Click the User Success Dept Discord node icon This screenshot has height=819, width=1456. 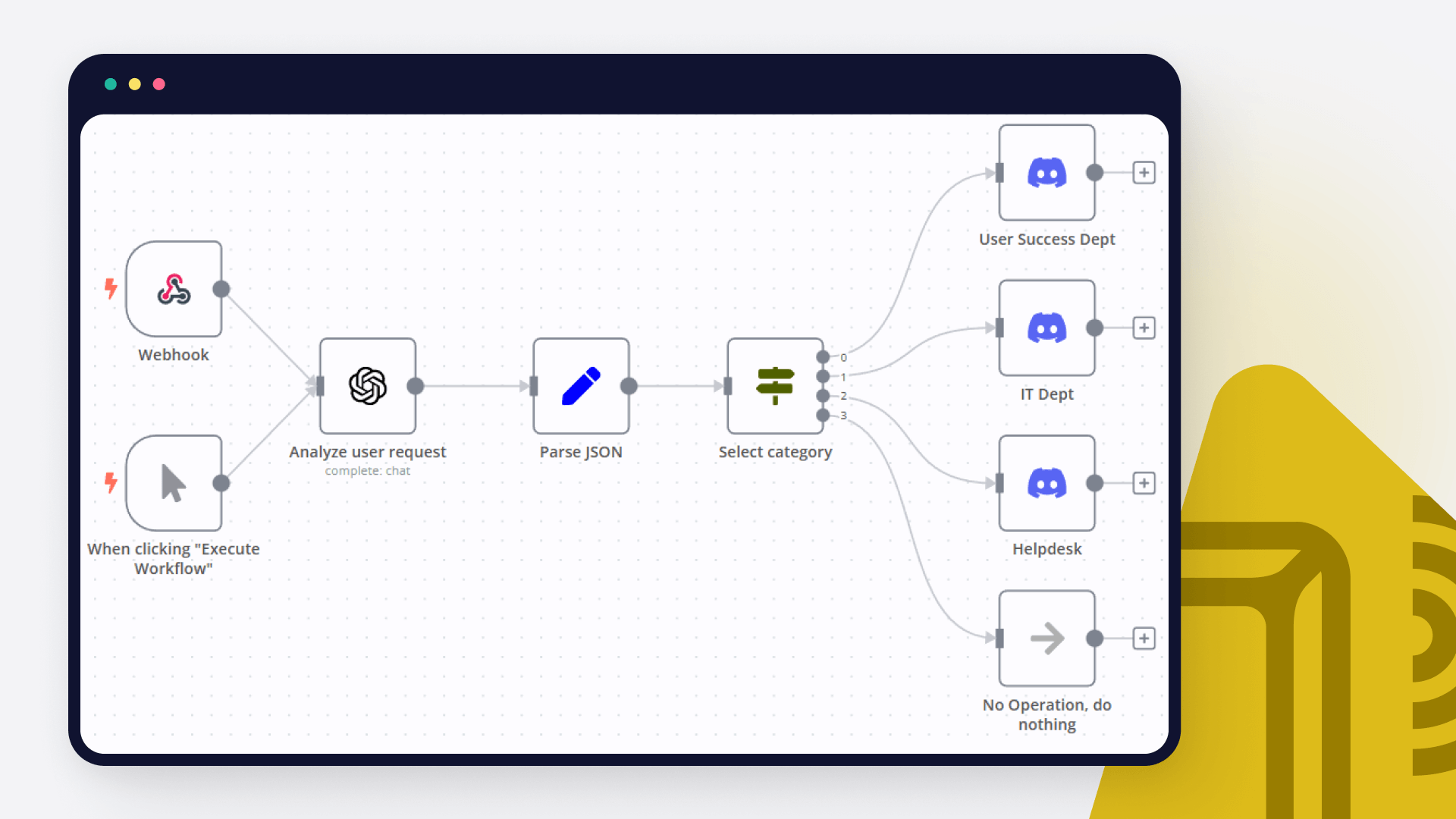point(1049,172)
